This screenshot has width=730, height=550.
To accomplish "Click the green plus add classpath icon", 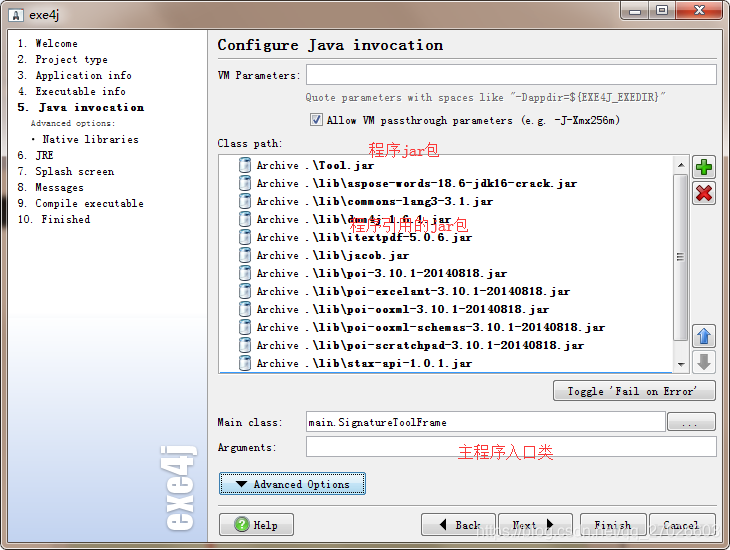I will tap(703, 167).
